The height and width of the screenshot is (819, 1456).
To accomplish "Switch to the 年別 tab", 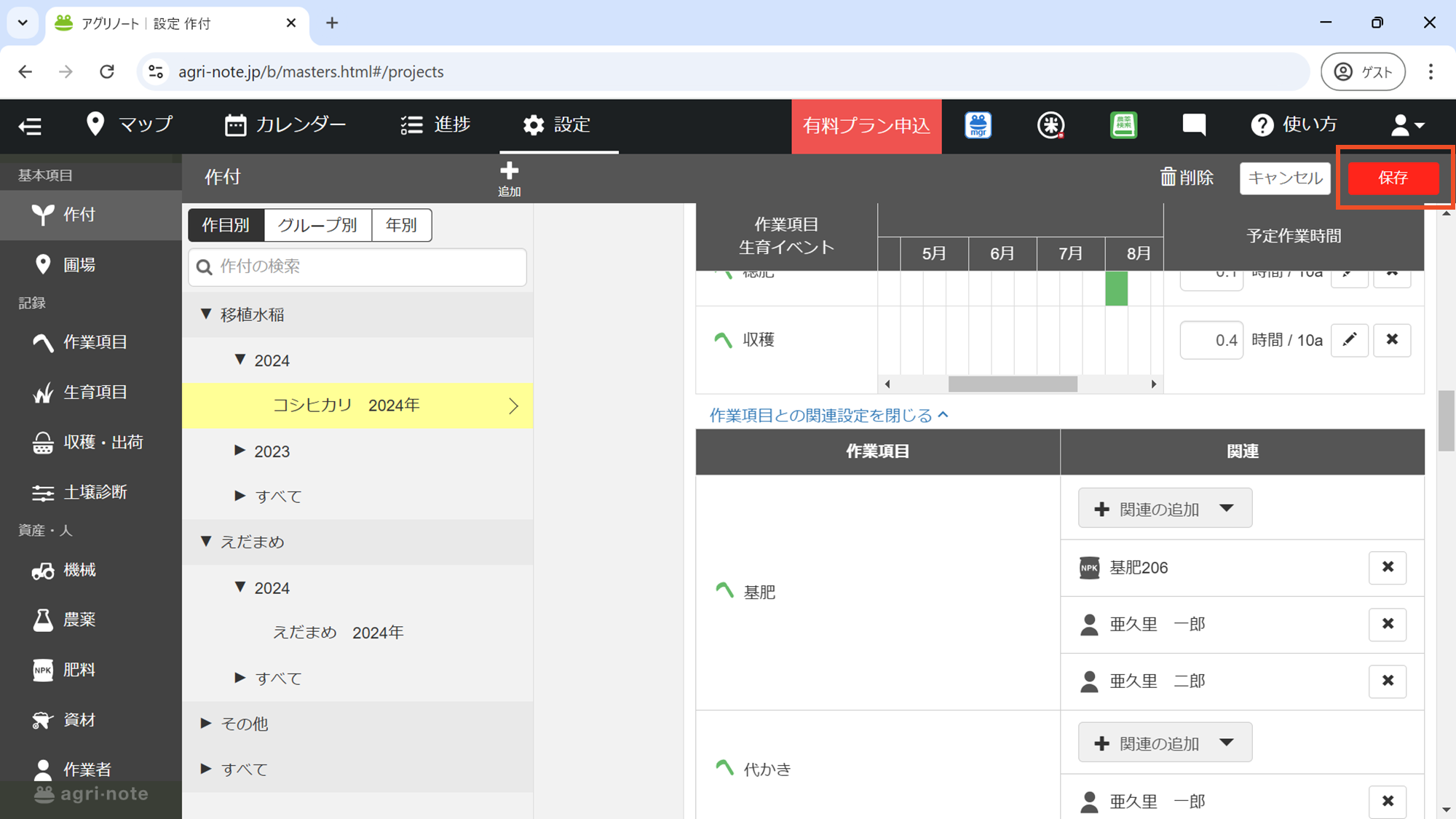I will click(401, 225).
